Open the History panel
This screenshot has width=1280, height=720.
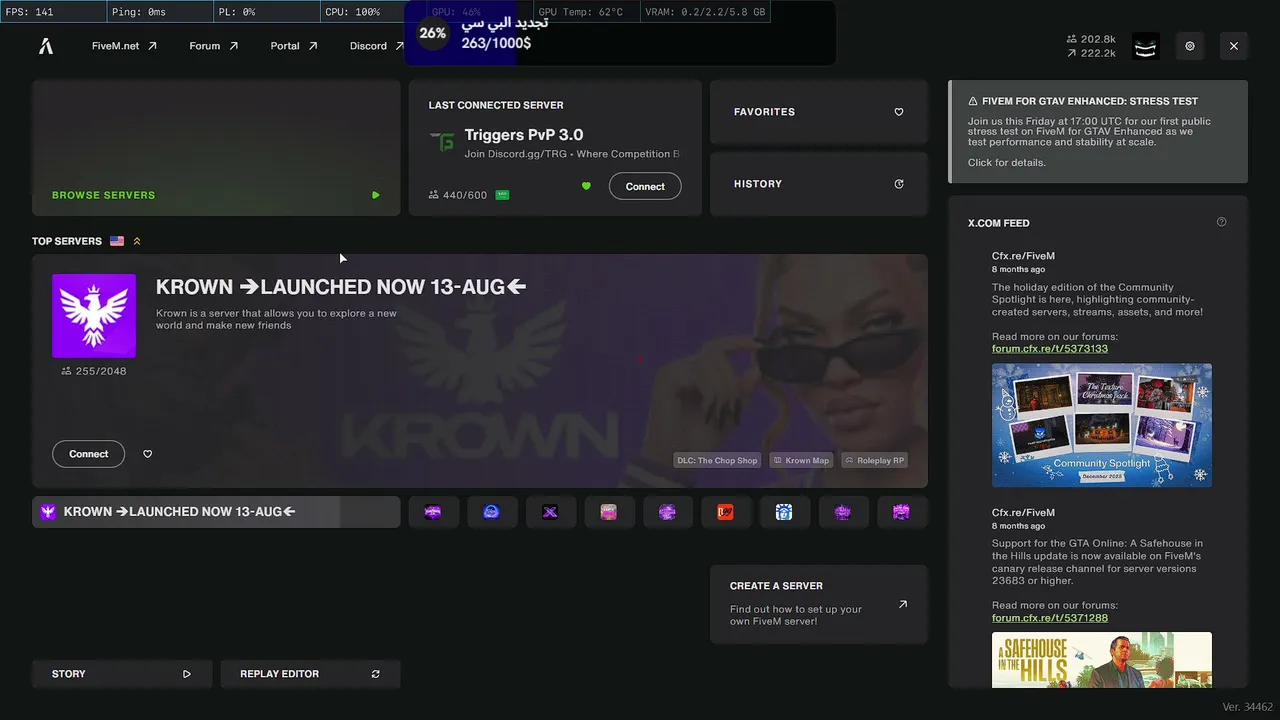click(819, 184)
